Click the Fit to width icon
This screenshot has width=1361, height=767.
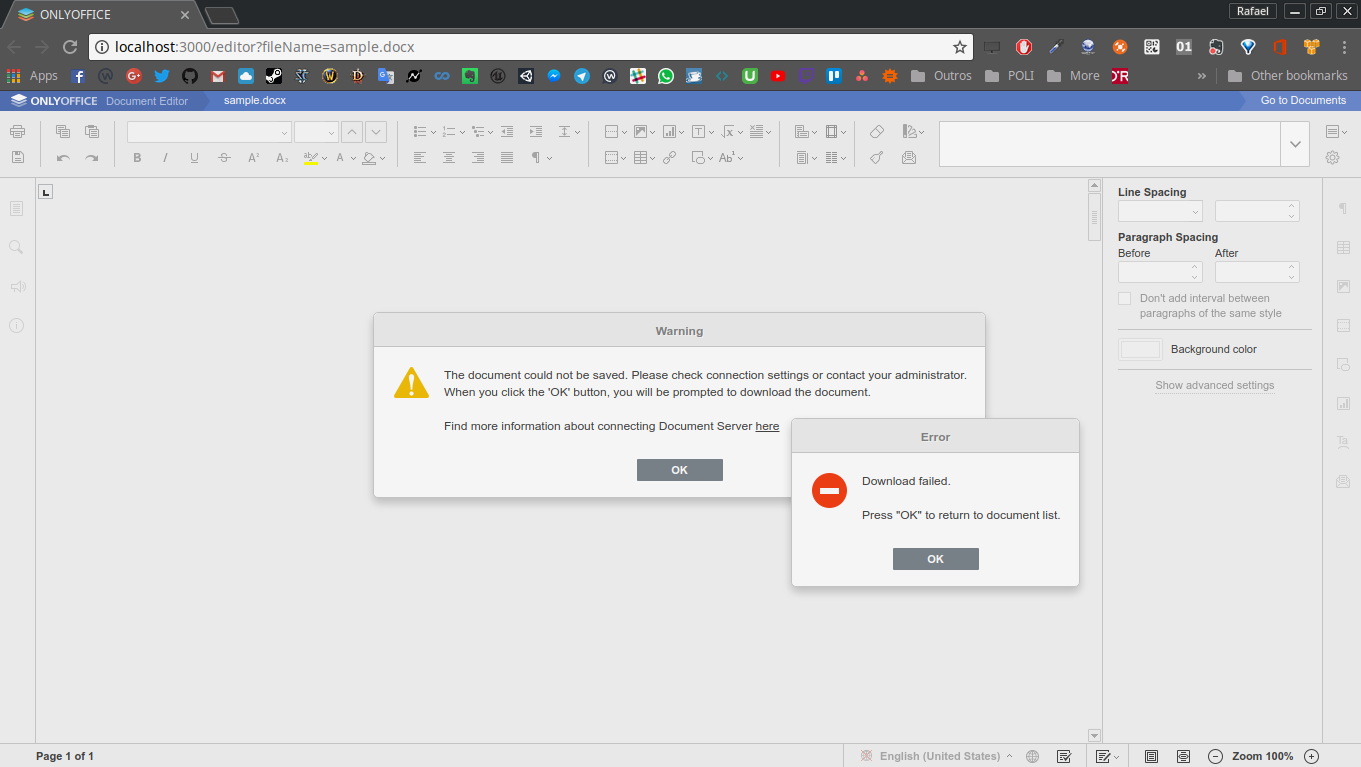1183,756
